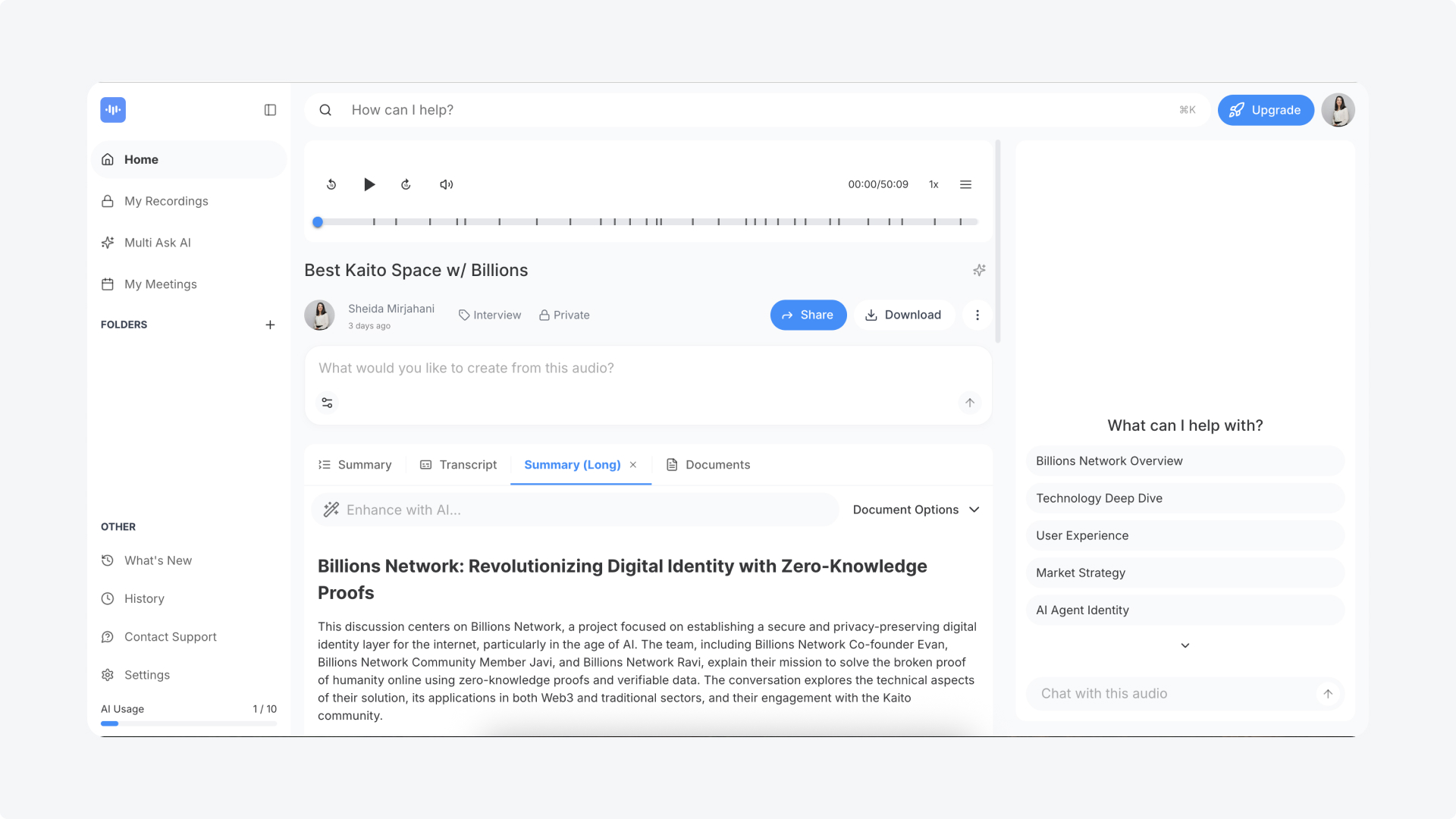Image resolution: width=1456 pixels, height=819 pixels.
Task: Expand Document Options dropdown
Action: [x=916, y=510]
